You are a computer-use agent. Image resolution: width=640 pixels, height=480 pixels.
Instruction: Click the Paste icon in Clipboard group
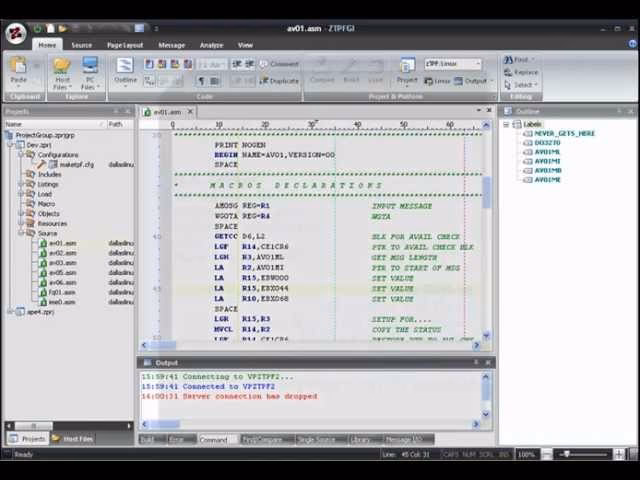click(18, 66)
